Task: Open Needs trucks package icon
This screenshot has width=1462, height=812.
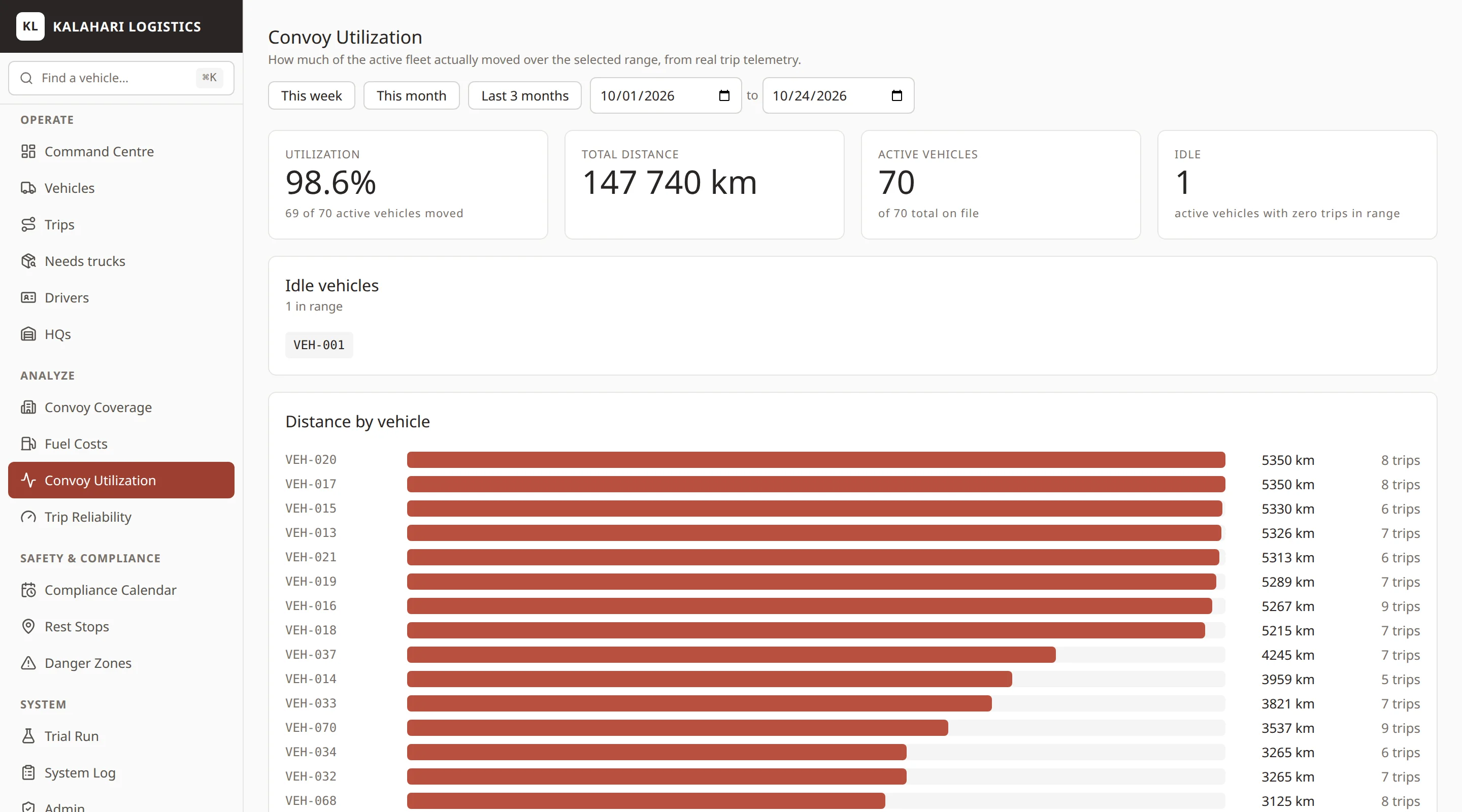Action: click(x=28, y=261)
